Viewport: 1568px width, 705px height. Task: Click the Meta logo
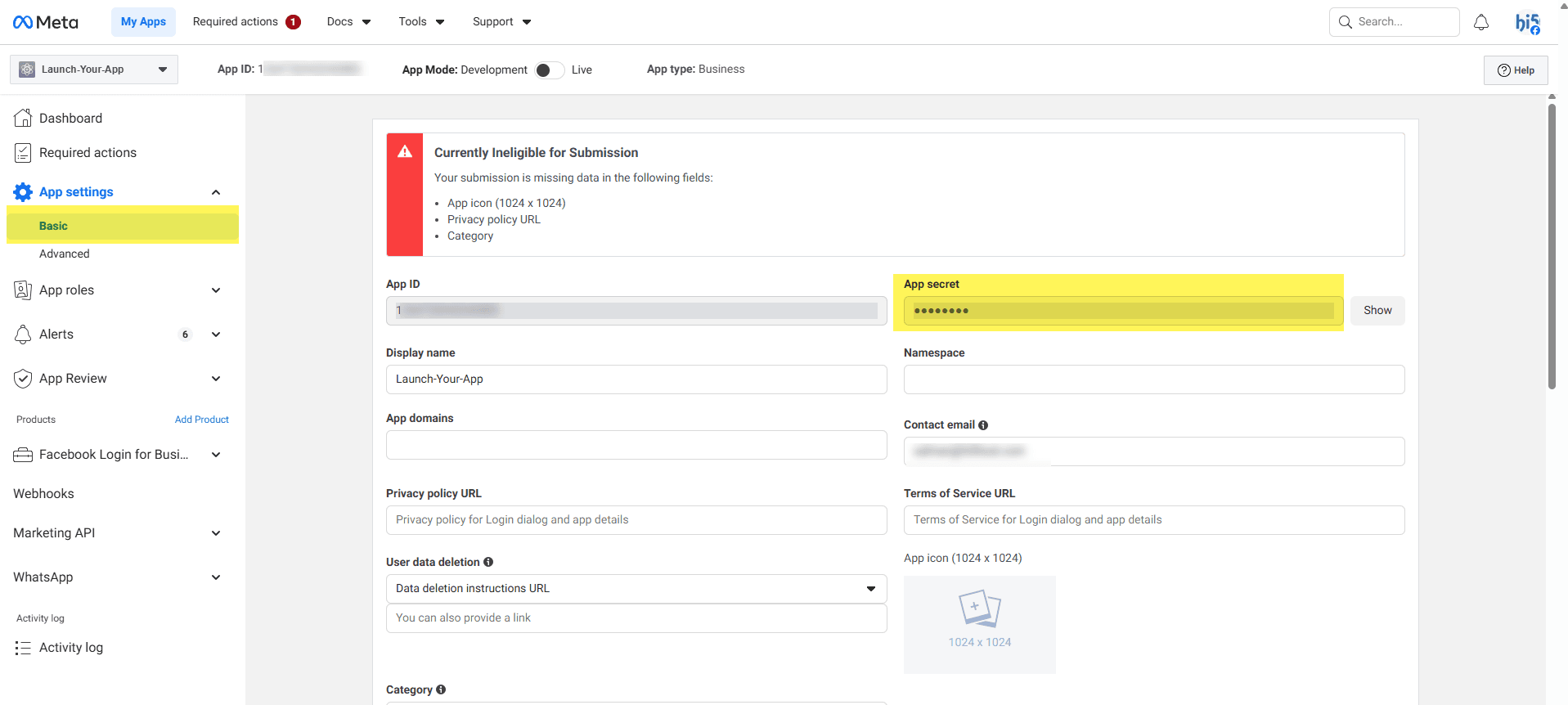tap(46, 22)
